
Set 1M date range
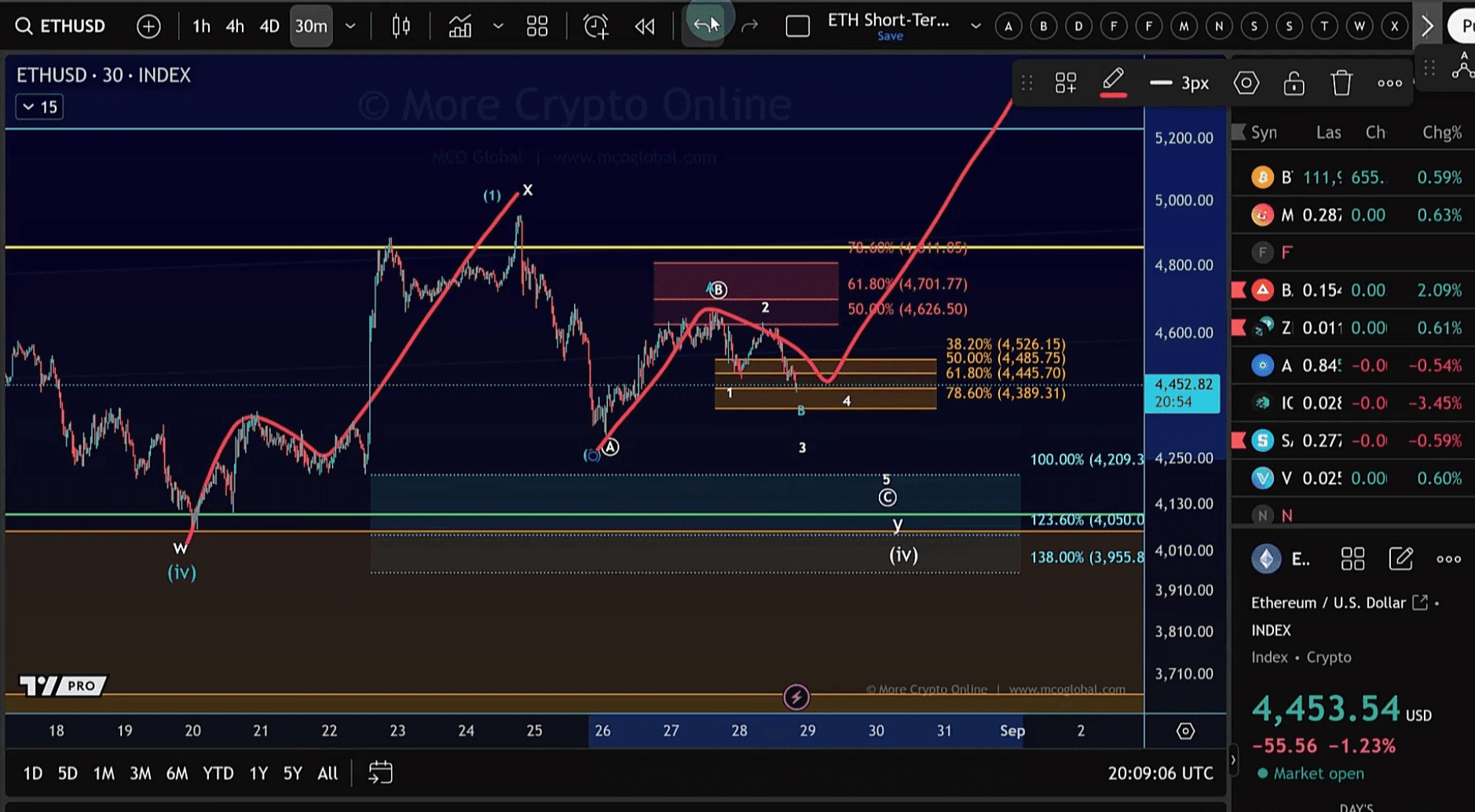click(104, 774)
